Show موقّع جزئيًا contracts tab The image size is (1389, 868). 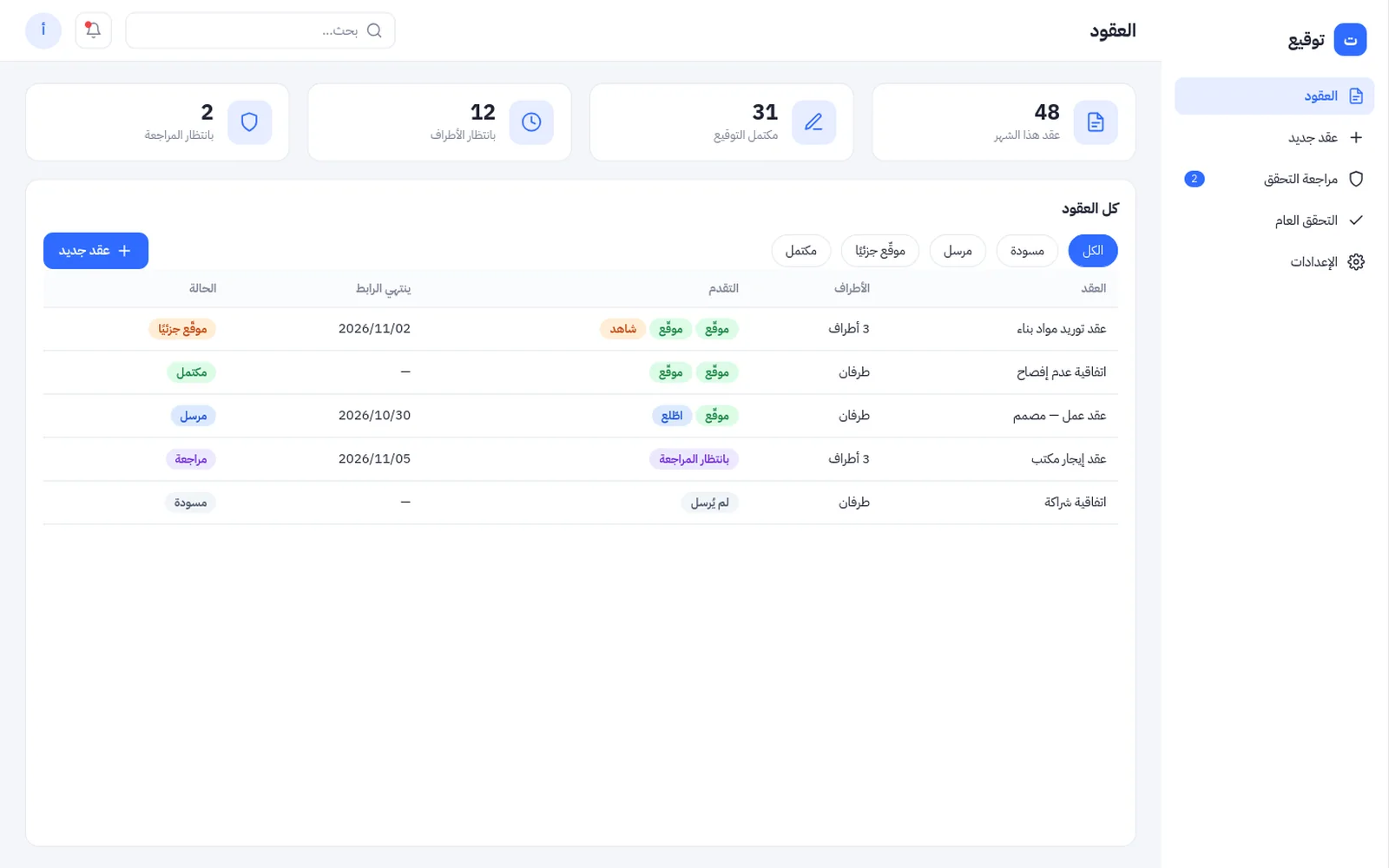coord(880,251)
